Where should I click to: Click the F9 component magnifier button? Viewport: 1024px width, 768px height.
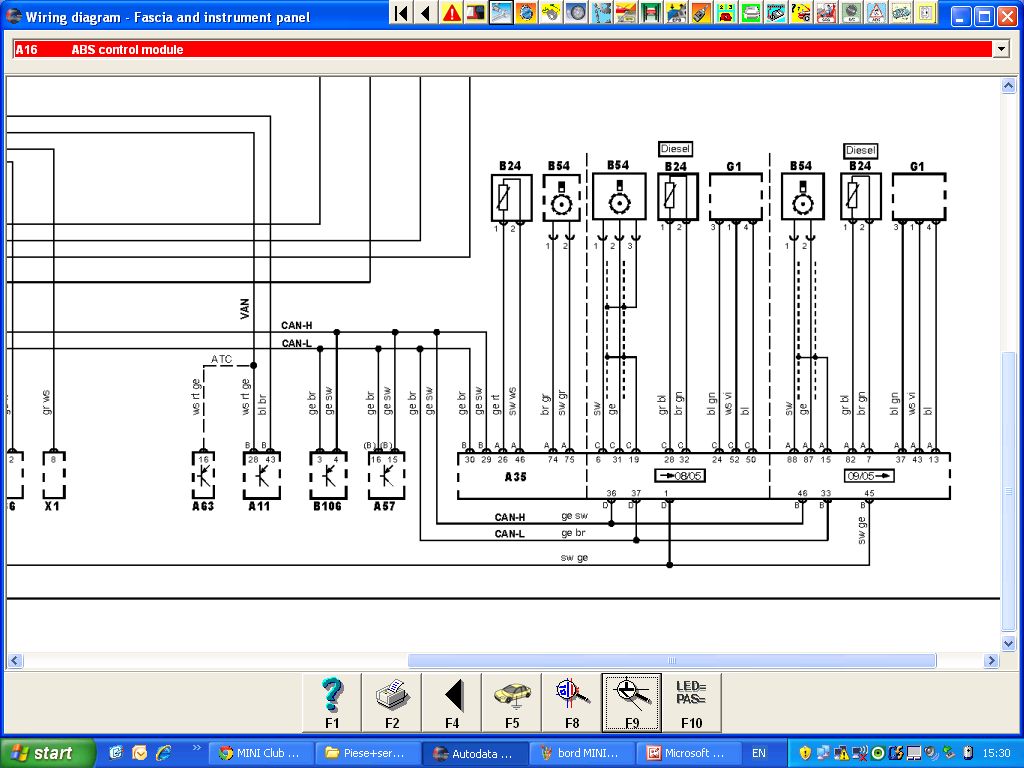[x=632, y=702]
